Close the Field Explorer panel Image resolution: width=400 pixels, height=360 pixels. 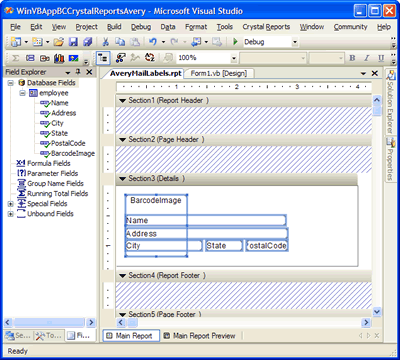89,72
